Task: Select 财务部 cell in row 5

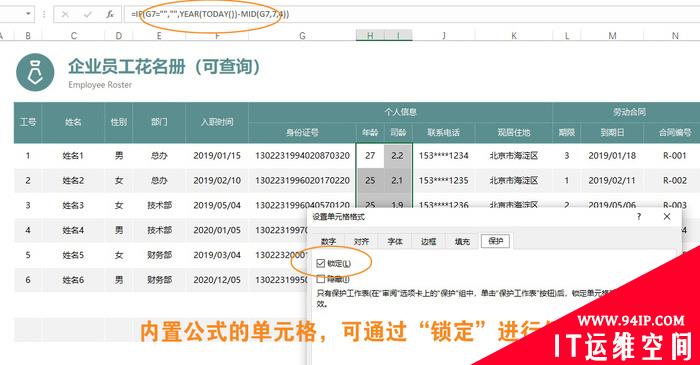Action: [x=159, y=255]
